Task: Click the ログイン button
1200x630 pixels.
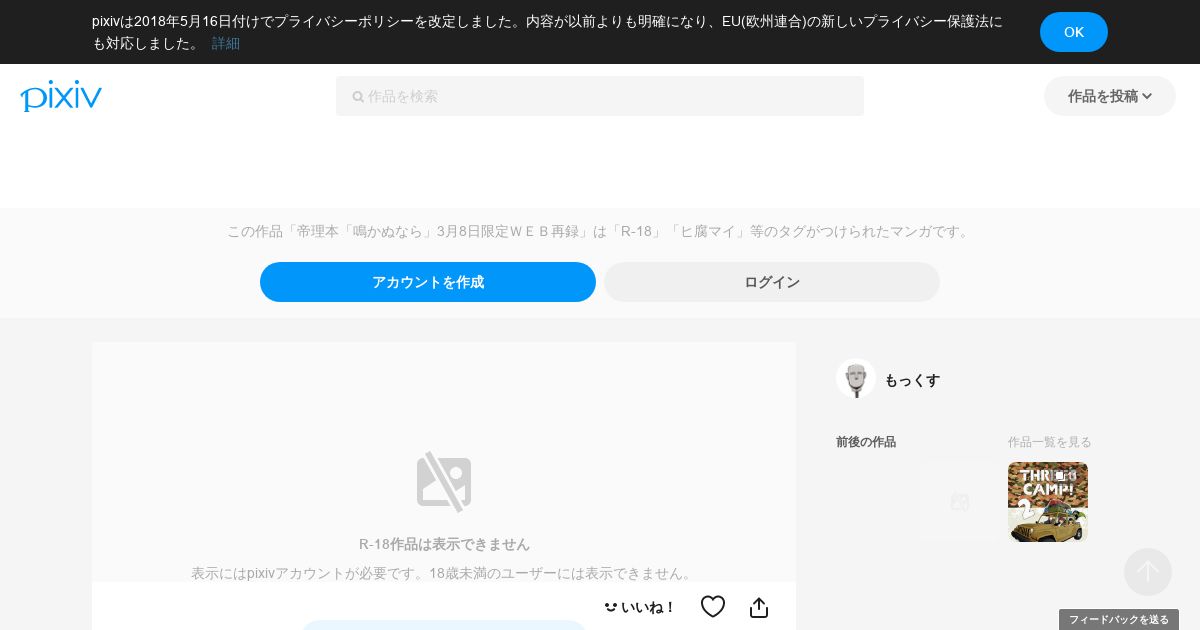Action: (772, 282)
